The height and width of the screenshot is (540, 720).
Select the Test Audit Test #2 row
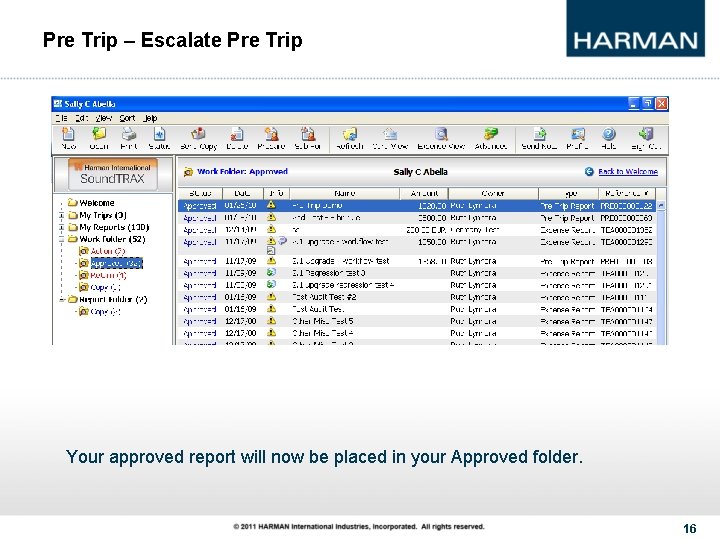(416, 297)
